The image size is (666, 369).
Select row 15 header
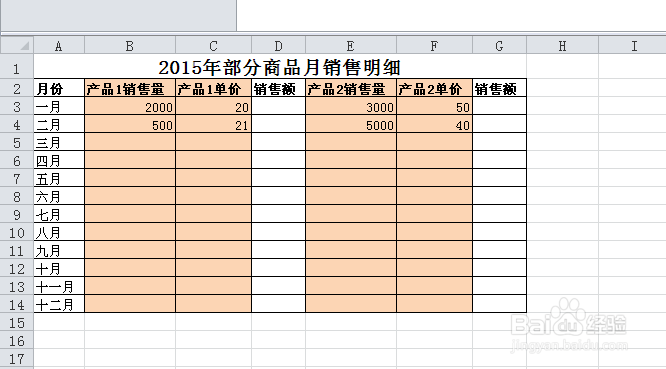pyautogui.click(x=17, y=322)
